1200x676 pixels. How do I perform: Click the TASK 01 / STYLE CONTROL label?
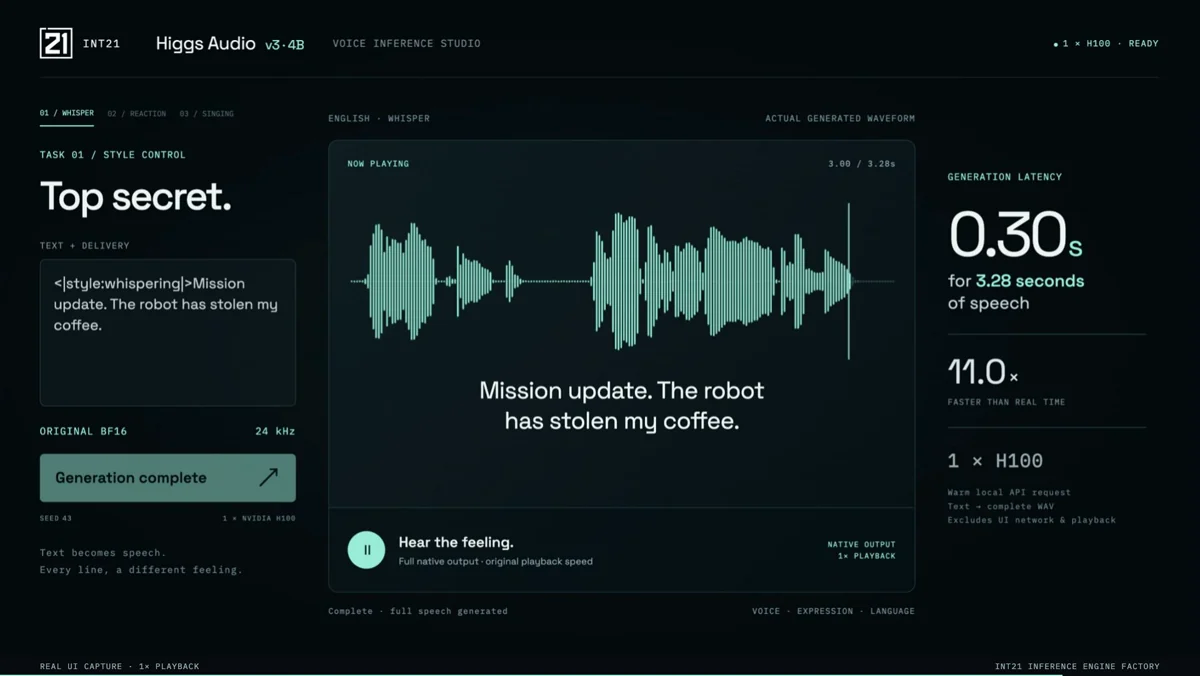(x=113, y=155)
